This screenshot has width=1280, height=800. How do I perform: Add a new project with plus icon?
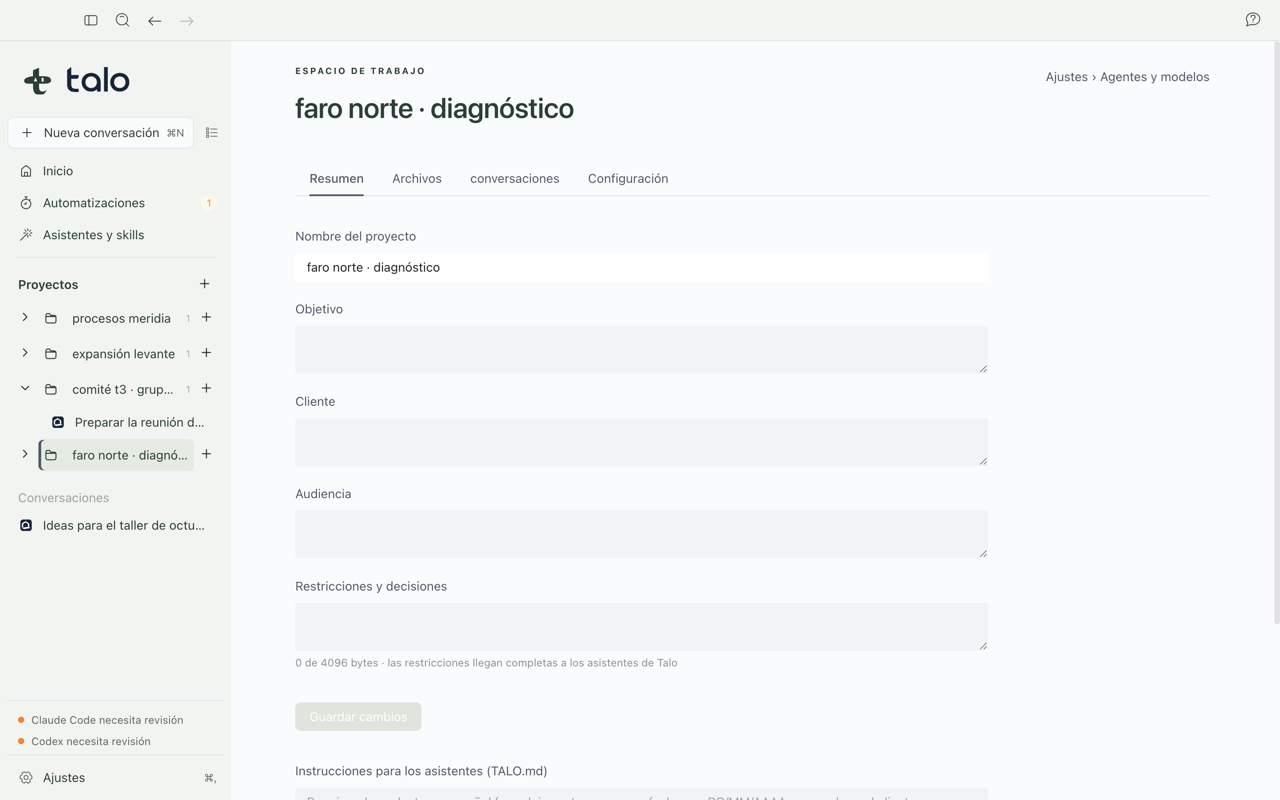coord(204,284)
